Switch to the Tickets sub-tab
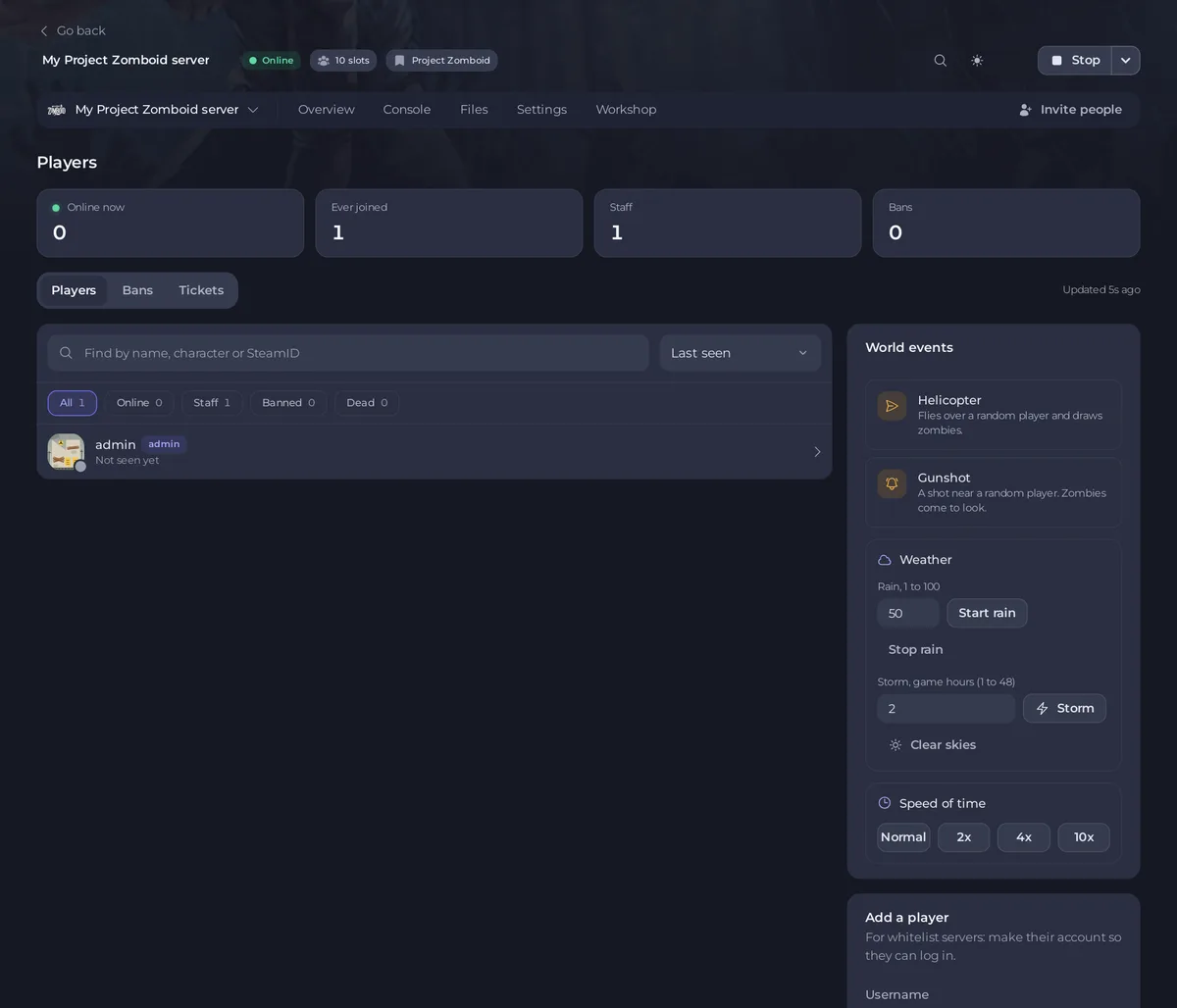The image size is (1177, 1008). coord(201,290)
